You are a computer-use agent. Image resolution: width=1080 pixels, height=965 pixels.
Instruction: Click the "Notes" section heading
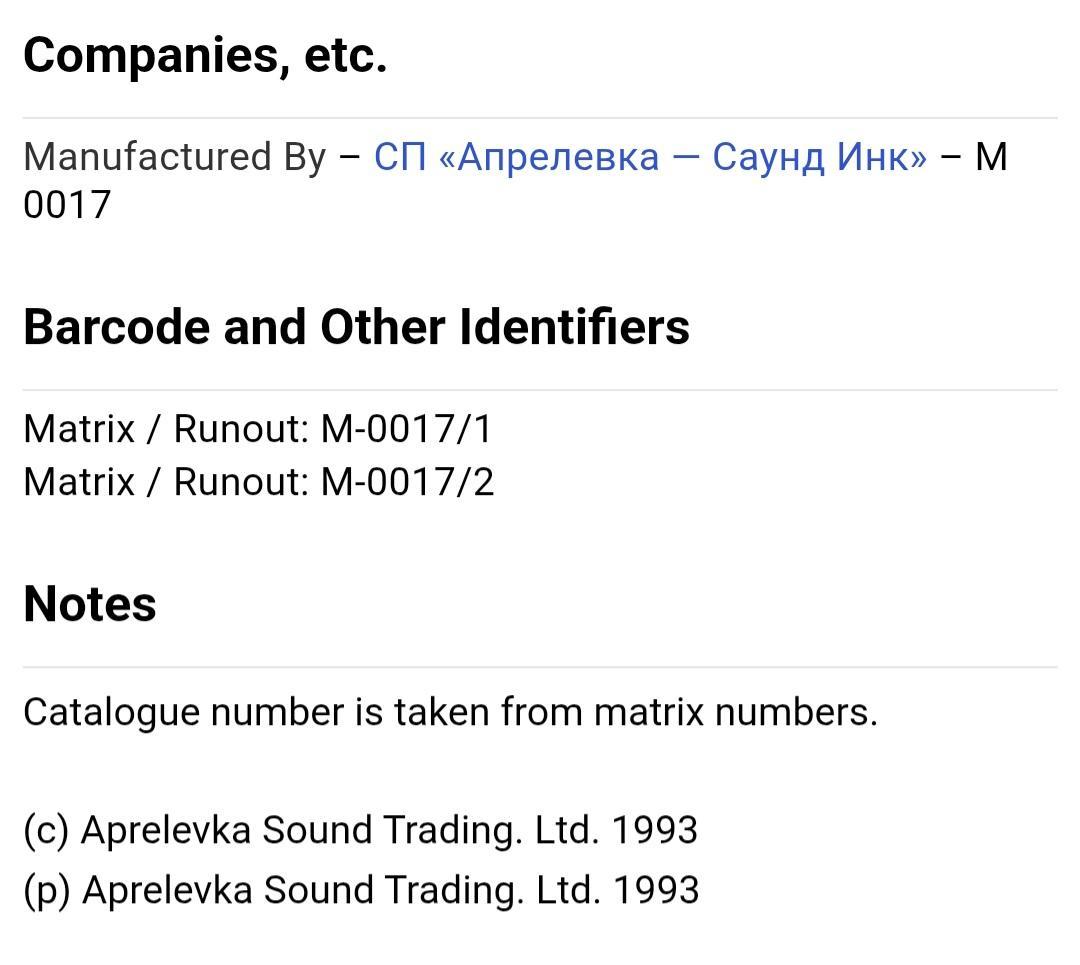(90, 604)
